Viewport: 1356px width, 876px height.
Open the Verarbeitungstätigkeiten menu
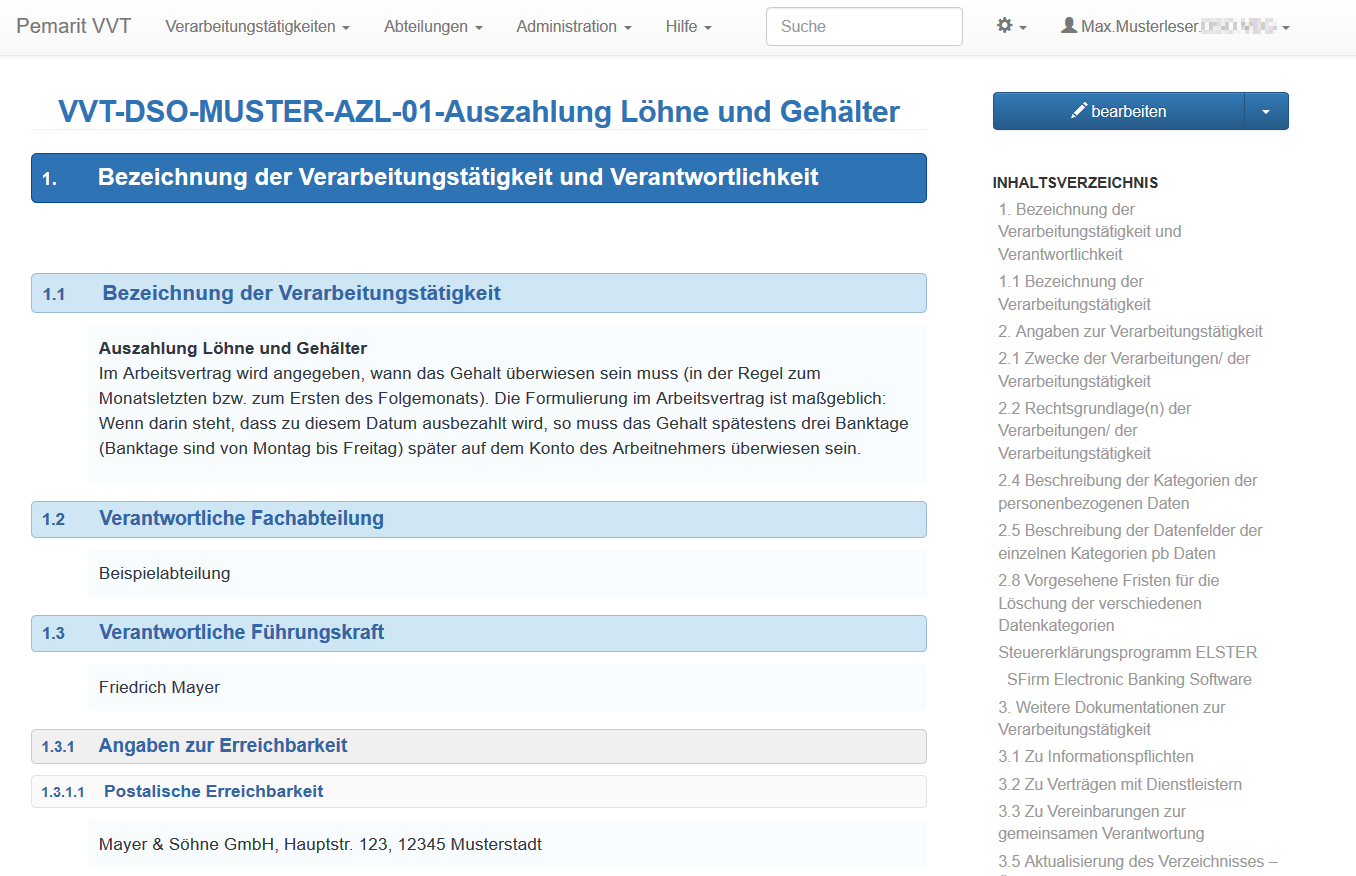tap(257, 27)
